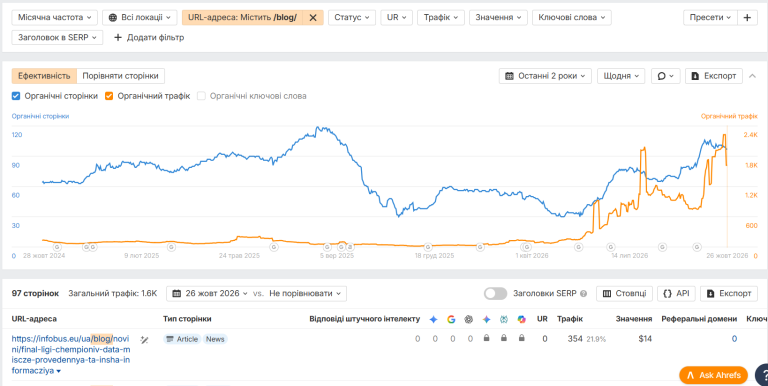
Task: Click the Article page type tag
Action: pyautogui.click(x=182, y=339)
